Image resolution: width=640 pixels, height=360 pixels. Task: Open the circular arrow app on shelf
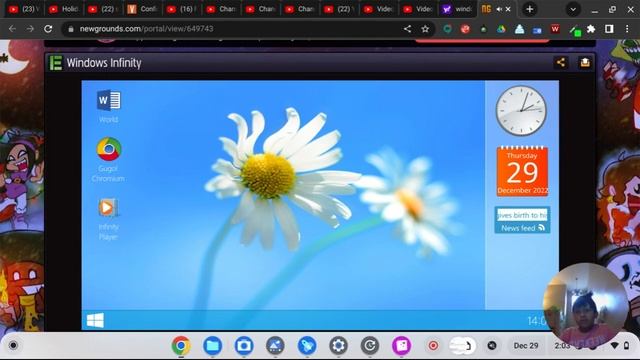pyautogui.click(x=370, y=346)
